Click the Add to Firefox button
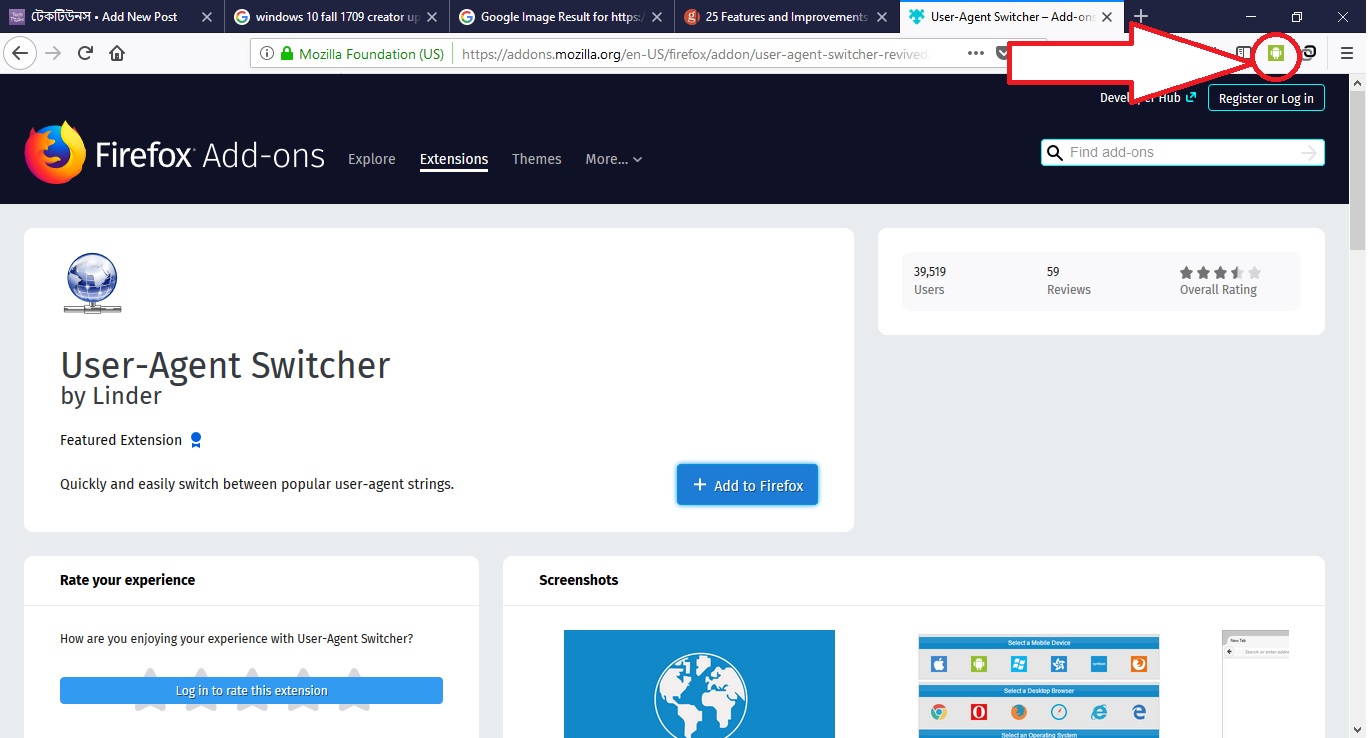The width and height of the screenshot is (1368, 738). pyautogui.click(x=747, y=485)
